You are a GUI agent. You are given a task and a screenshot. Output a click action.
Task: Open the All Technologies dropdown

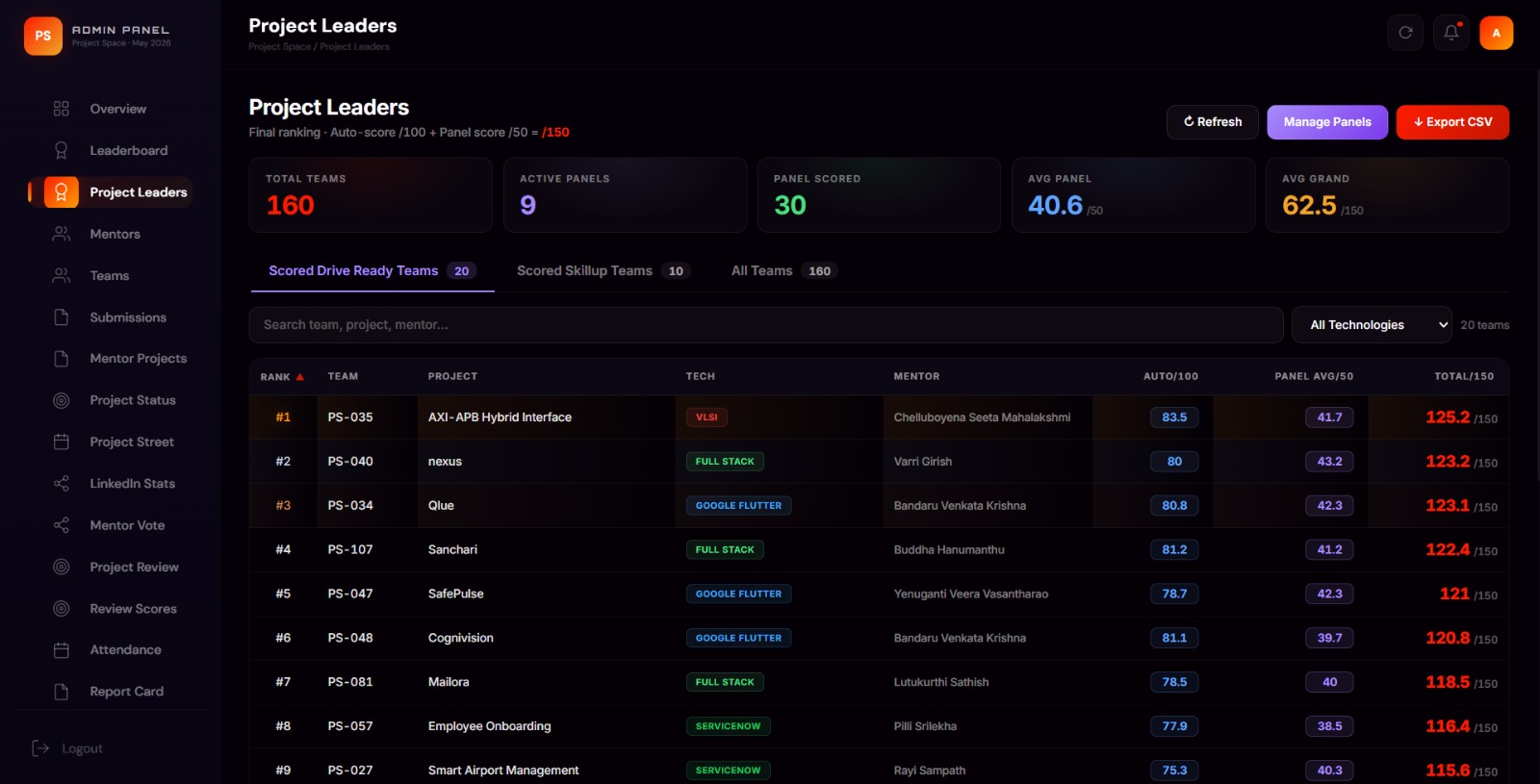[1372, 325]
